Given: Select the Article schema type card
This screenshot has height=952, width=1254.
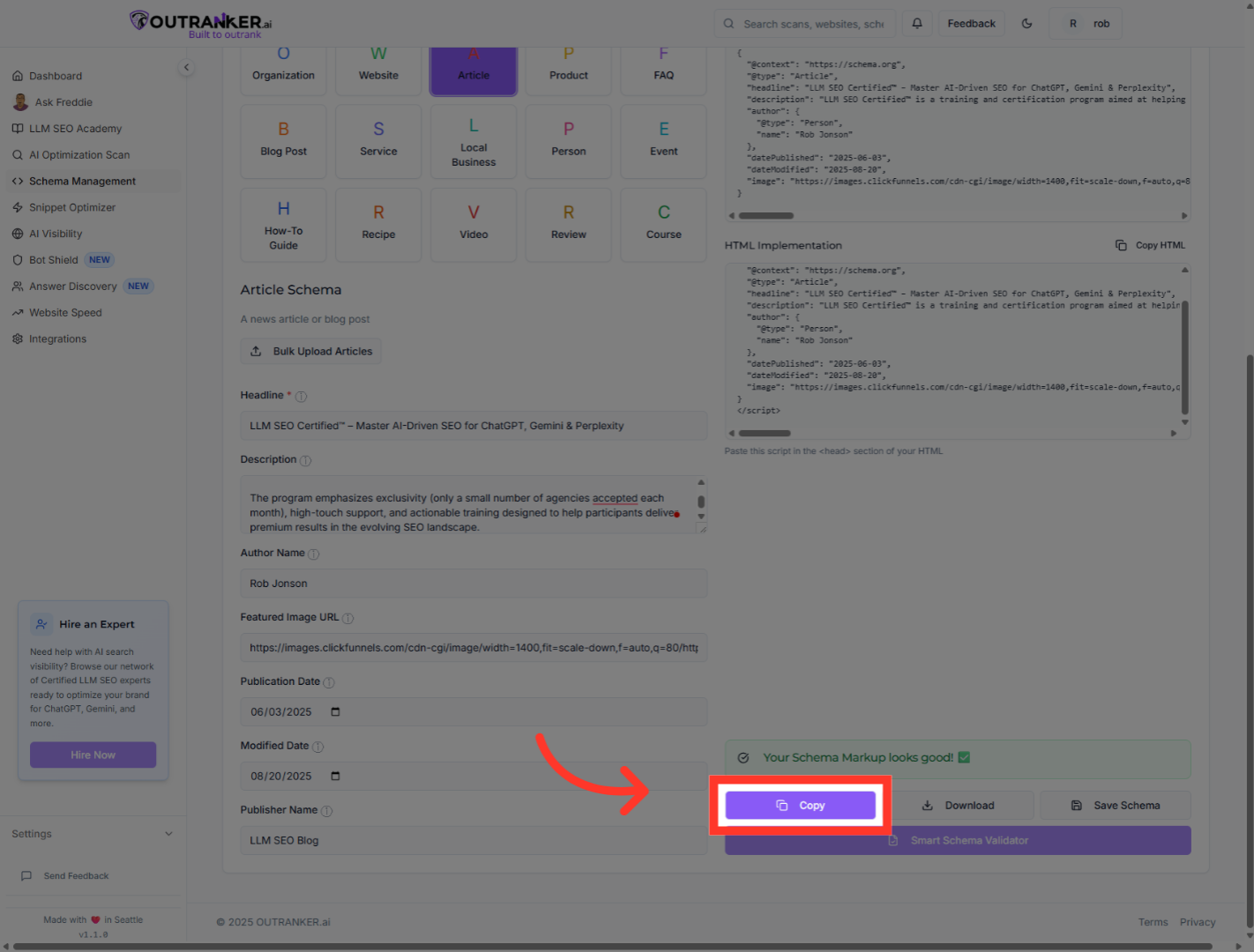Looking at the screenshot, I should click(x=474, y=71).
